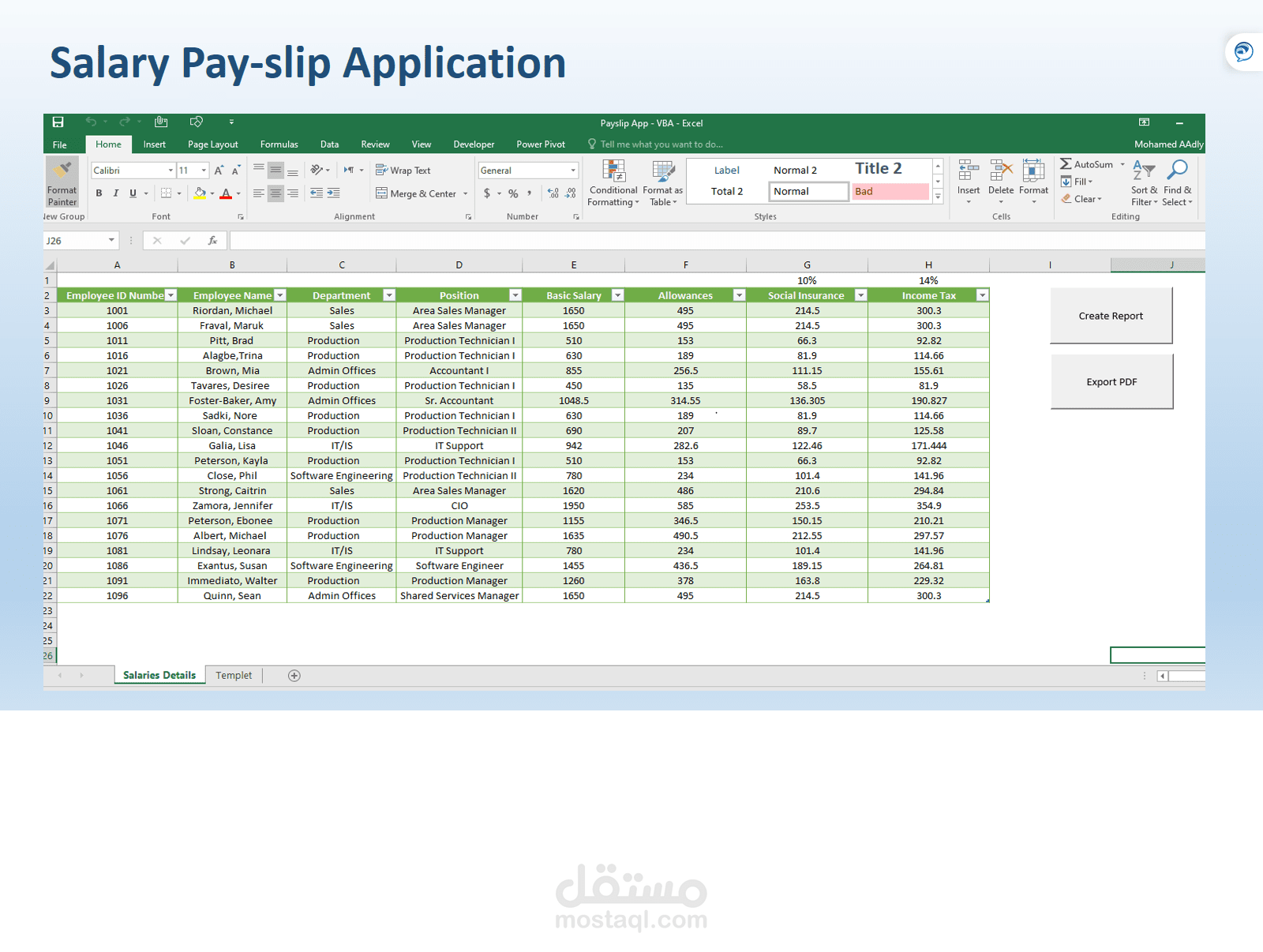Open the Department column filter dropdown
1263x952 pixels.
(388, 295)
